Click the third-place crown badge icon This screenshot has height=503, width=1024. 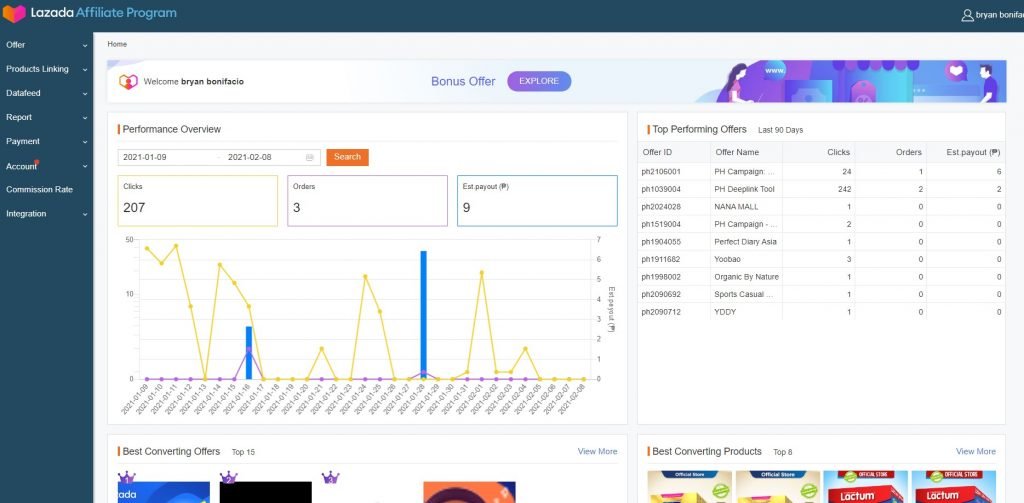tap(330, 478)
